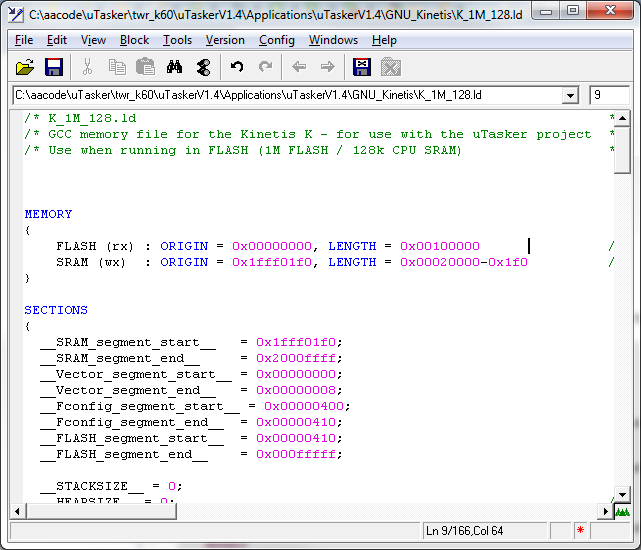
Task: Click __SRAM_segment_end__ value 0x2000ffff
Action: coord(296,358)
